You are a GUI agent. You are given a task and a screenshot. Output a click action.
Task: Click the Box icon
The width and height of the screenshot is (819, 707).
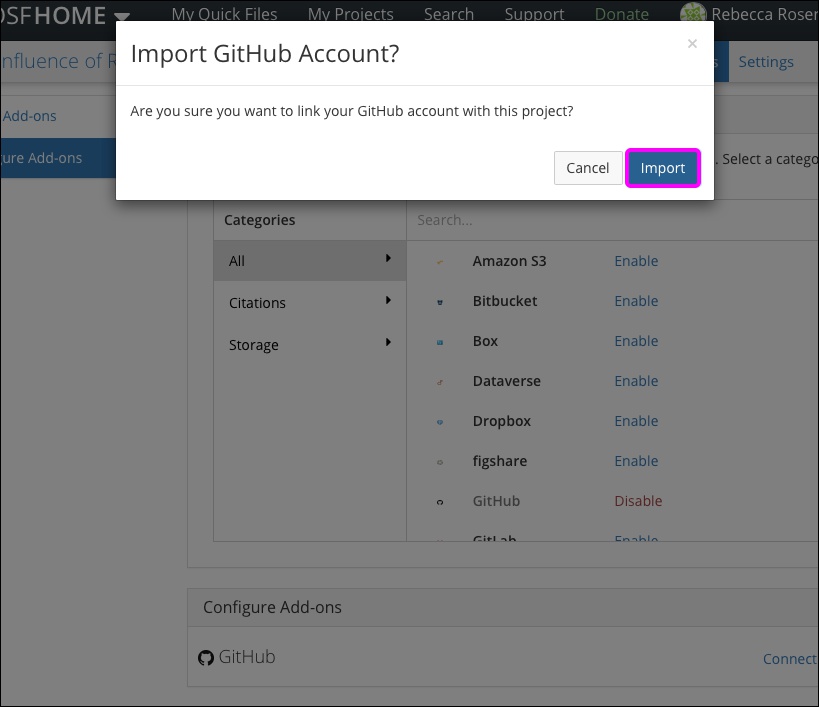pyautogui.click(x=440, y=342)
